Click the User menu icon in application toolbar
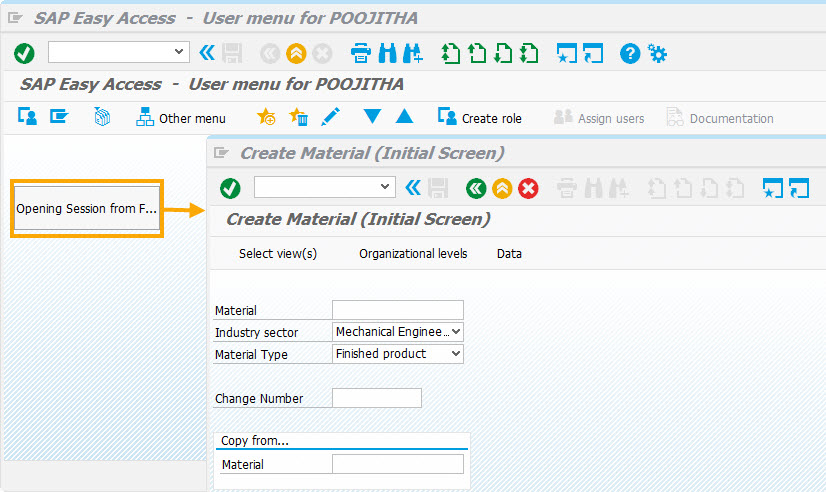Screen dimensions: 826x492 27,116
